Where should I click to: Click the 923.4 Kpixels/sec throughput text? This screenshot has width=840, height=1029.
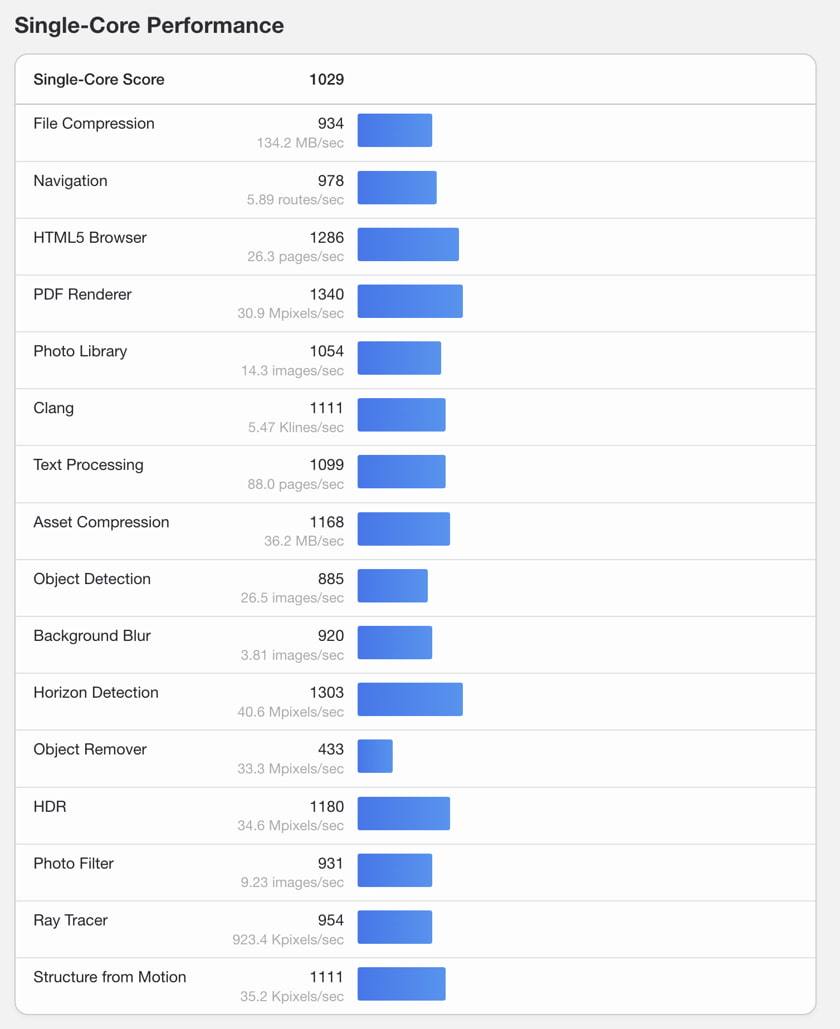coord(288,940)
